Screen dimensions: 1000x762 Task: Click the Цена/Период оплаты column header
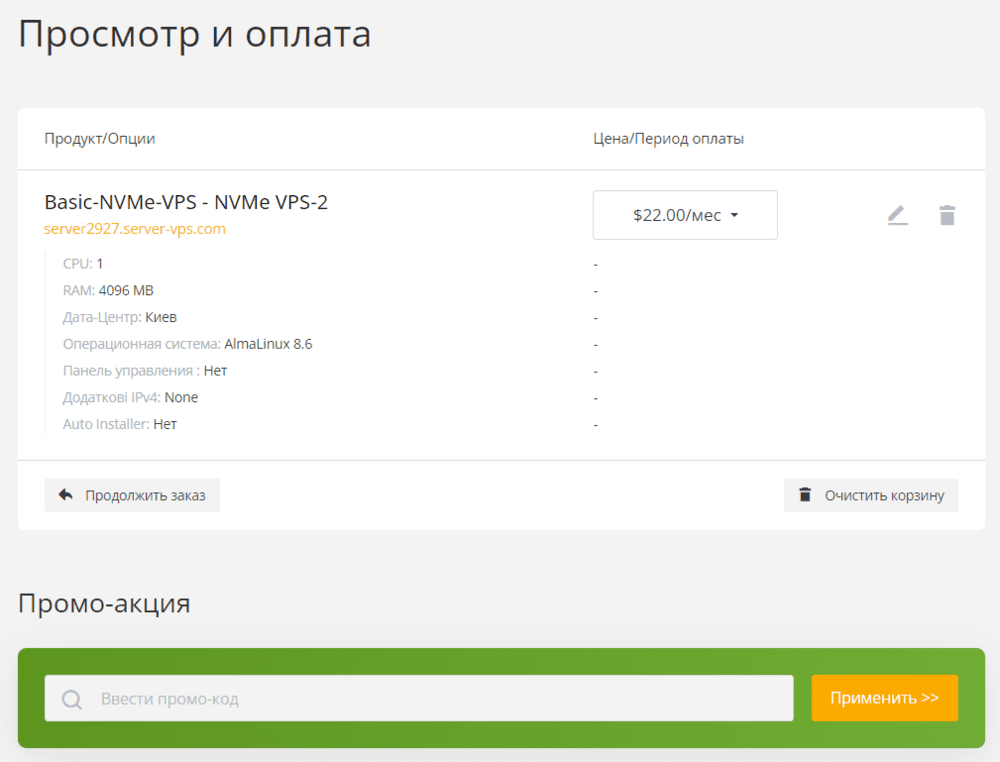(668, 138)
